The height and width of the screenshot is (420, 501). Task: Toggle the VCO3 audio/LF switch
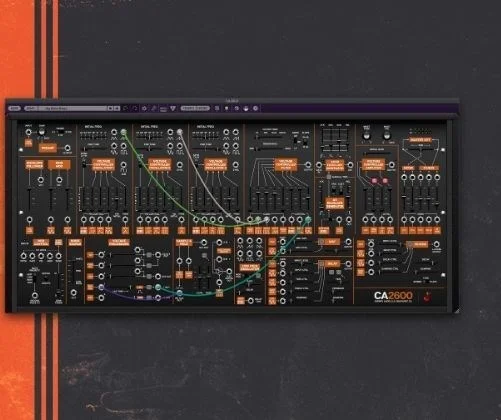point(196,164)
